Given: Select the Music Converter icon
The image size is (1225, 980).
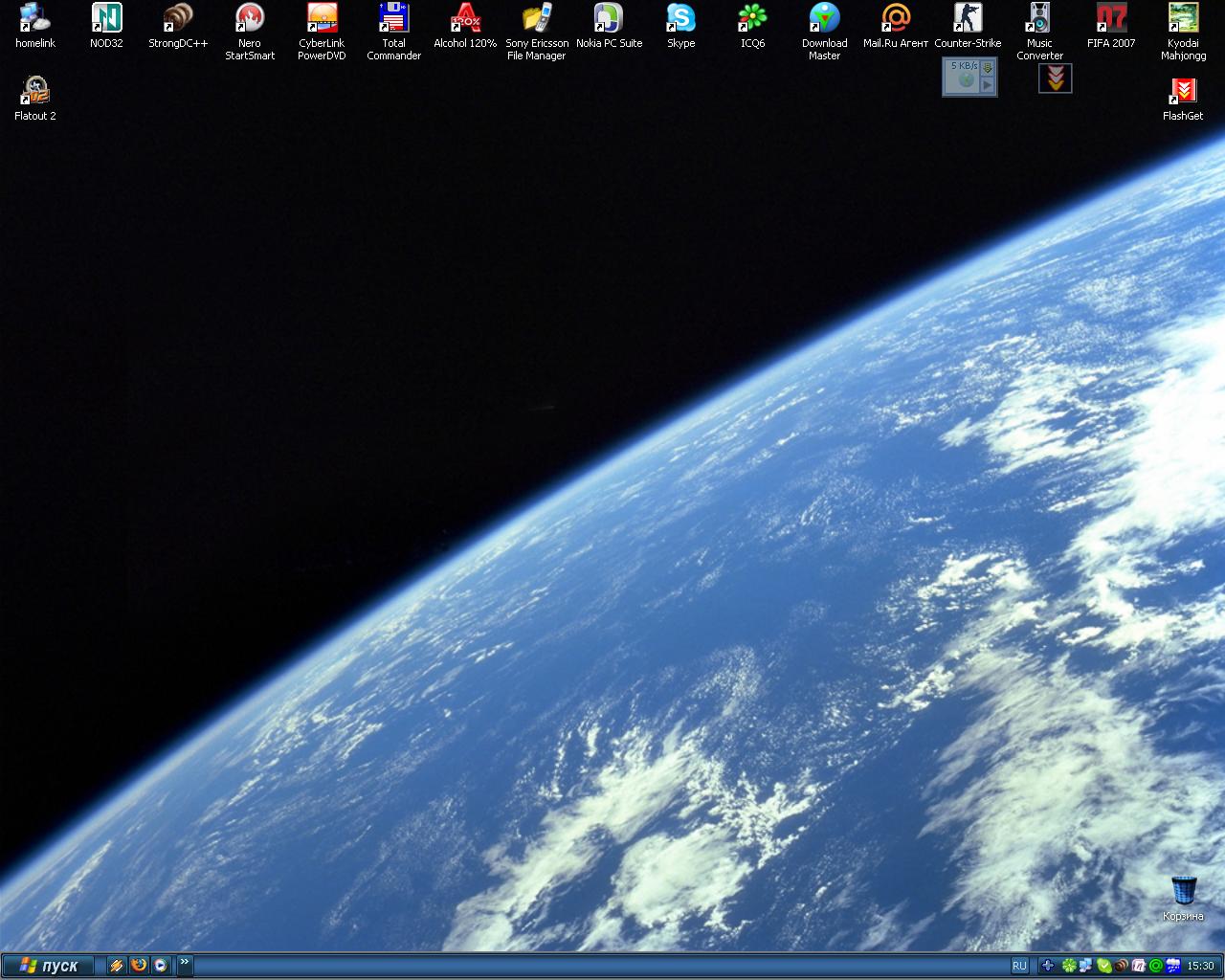Looking at the screenshot, I should 1039,32.
